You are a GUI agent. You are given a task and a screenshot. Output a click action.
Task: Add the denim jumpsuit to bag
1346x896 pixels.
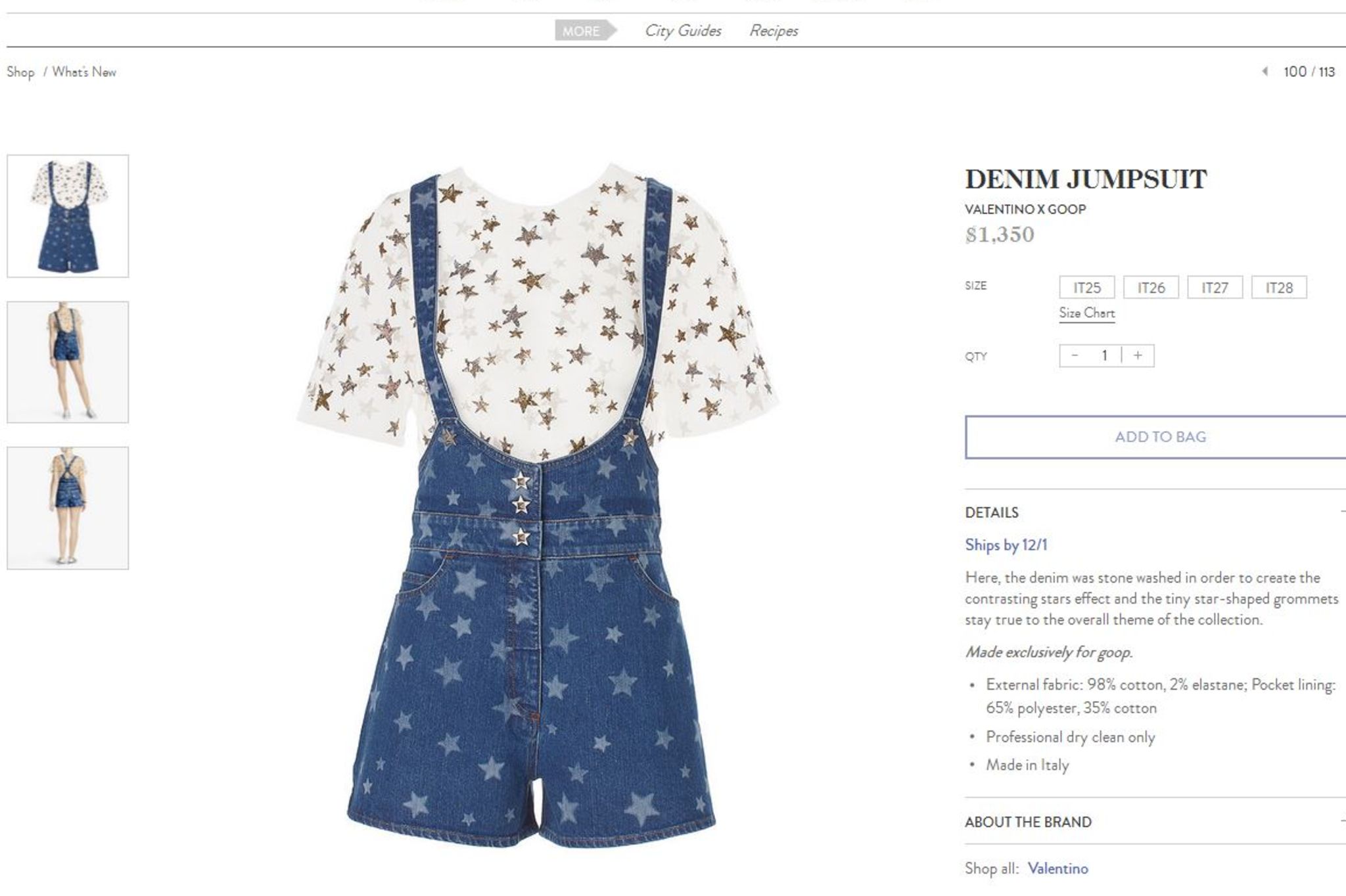(x=1160, y=437)
